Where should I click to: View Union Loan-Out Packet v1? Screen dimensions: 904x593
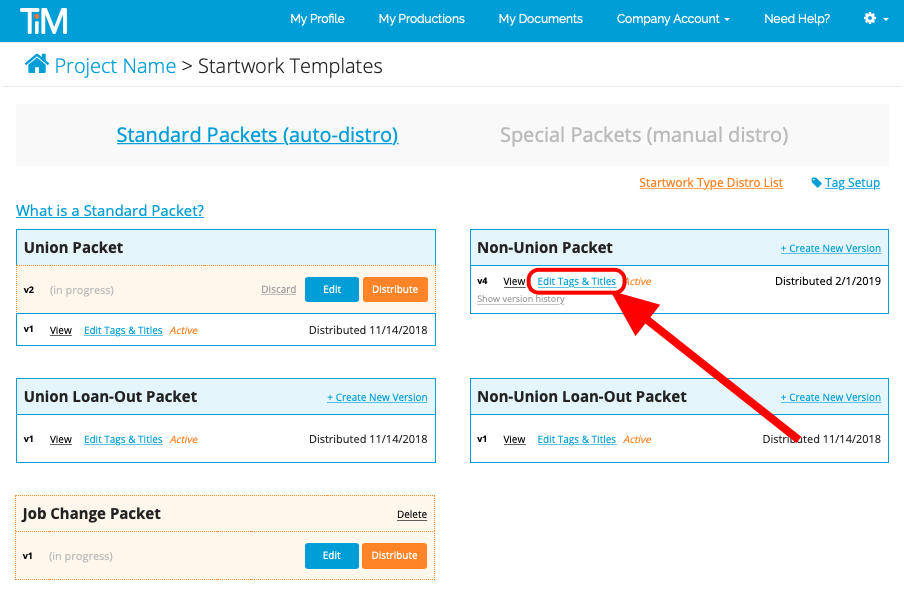[x=61, y=439]
